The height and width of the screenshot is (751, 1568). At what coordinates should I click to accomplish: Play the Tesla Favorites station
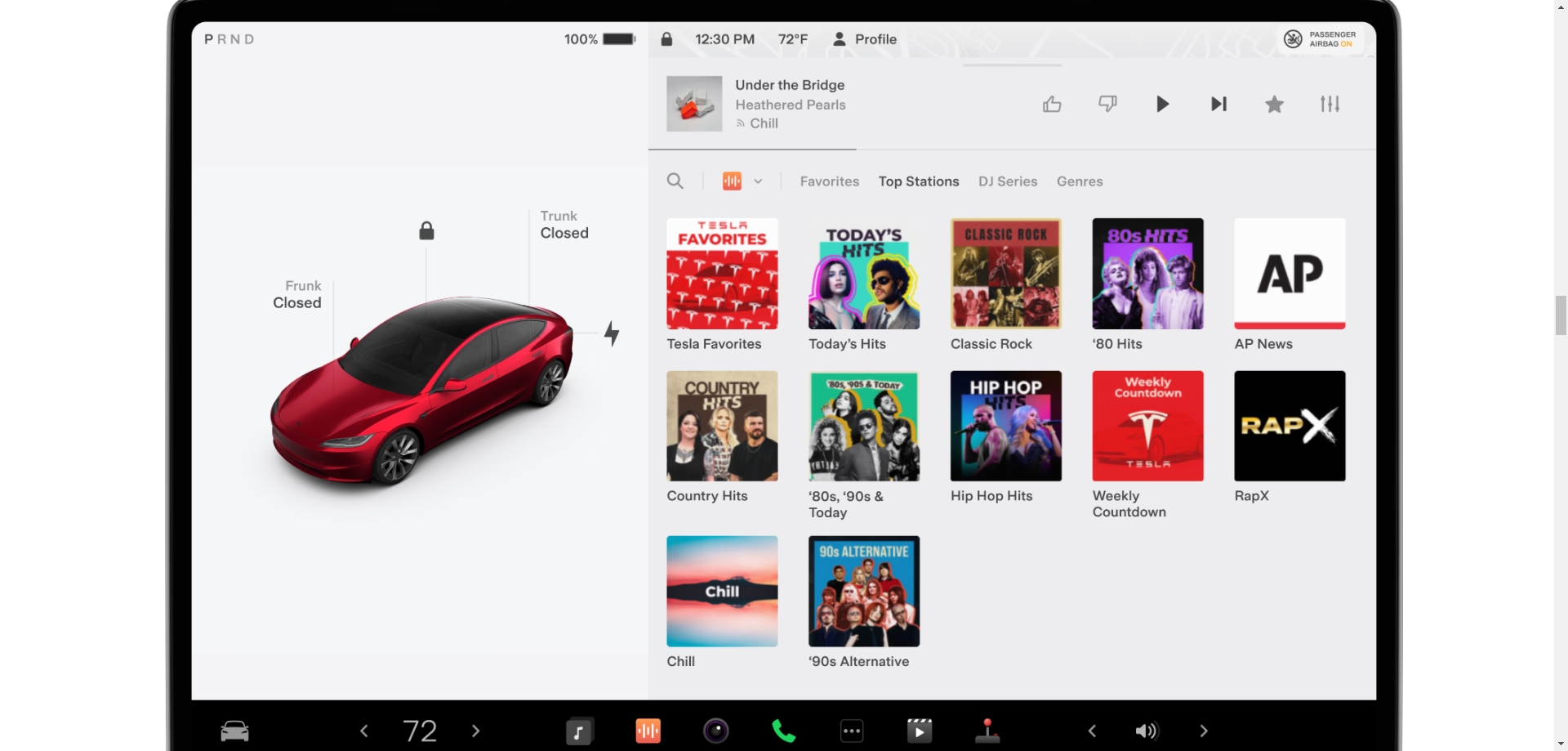coord(722,274)
